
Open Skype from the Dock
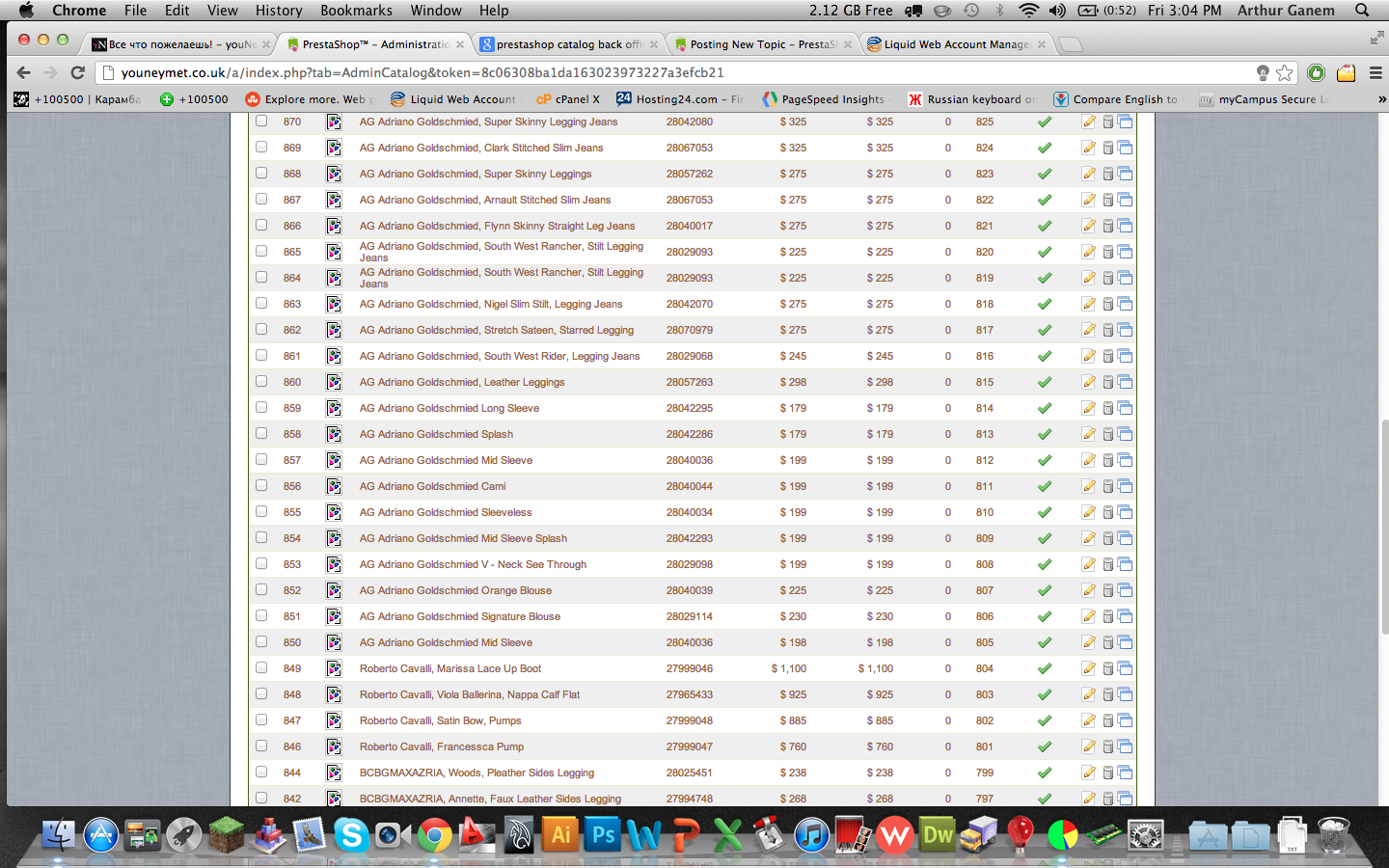351,834
